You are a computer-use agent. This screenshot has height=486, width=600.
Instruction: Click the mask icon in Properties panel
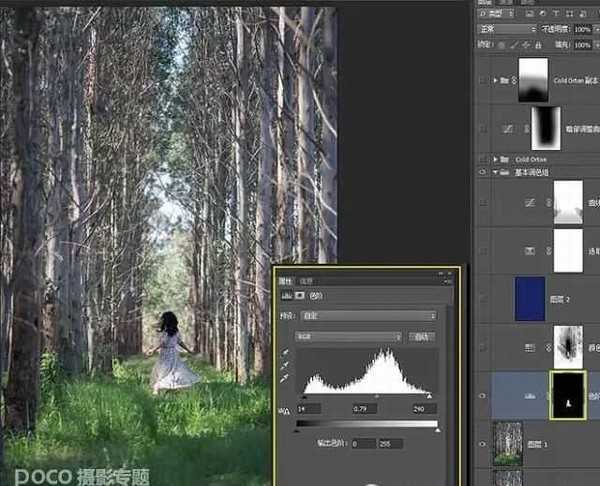coord(300,296)
